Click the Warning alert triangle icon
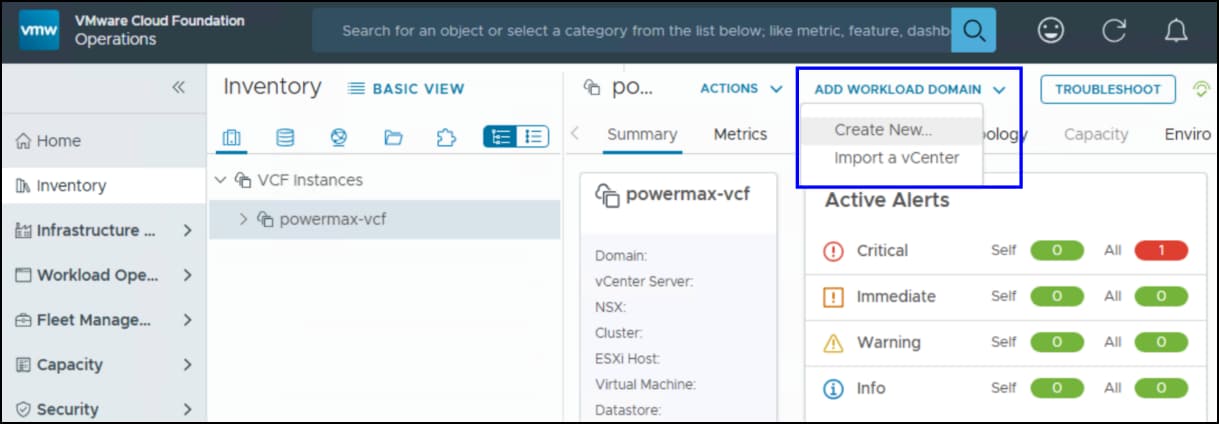The height and width of the screenshot is (424, 1219). tap(834, 343)
